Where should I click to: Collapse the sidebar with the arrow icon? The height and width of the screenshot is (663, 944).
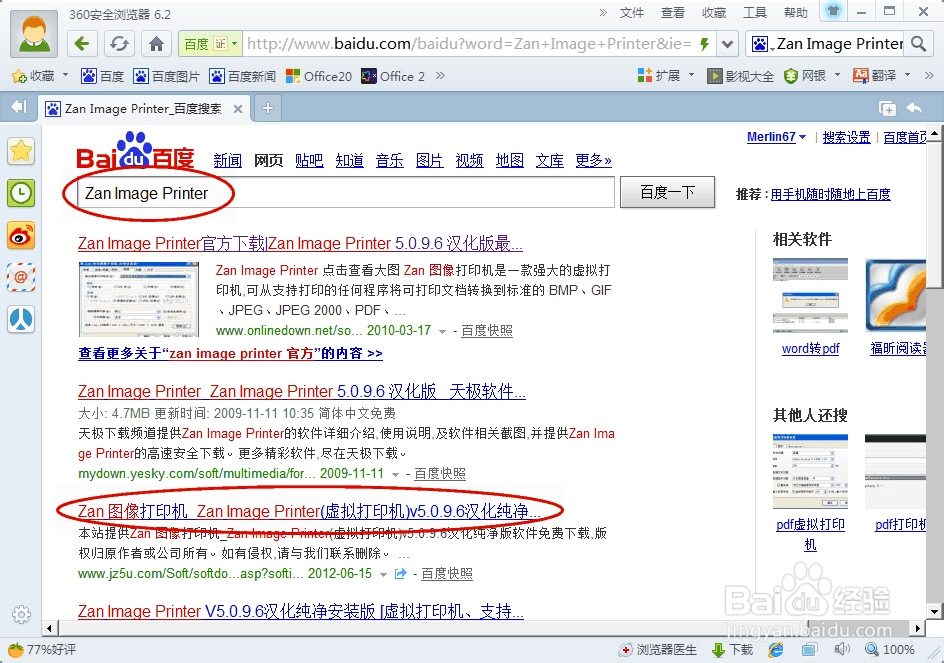pos(19,107)
